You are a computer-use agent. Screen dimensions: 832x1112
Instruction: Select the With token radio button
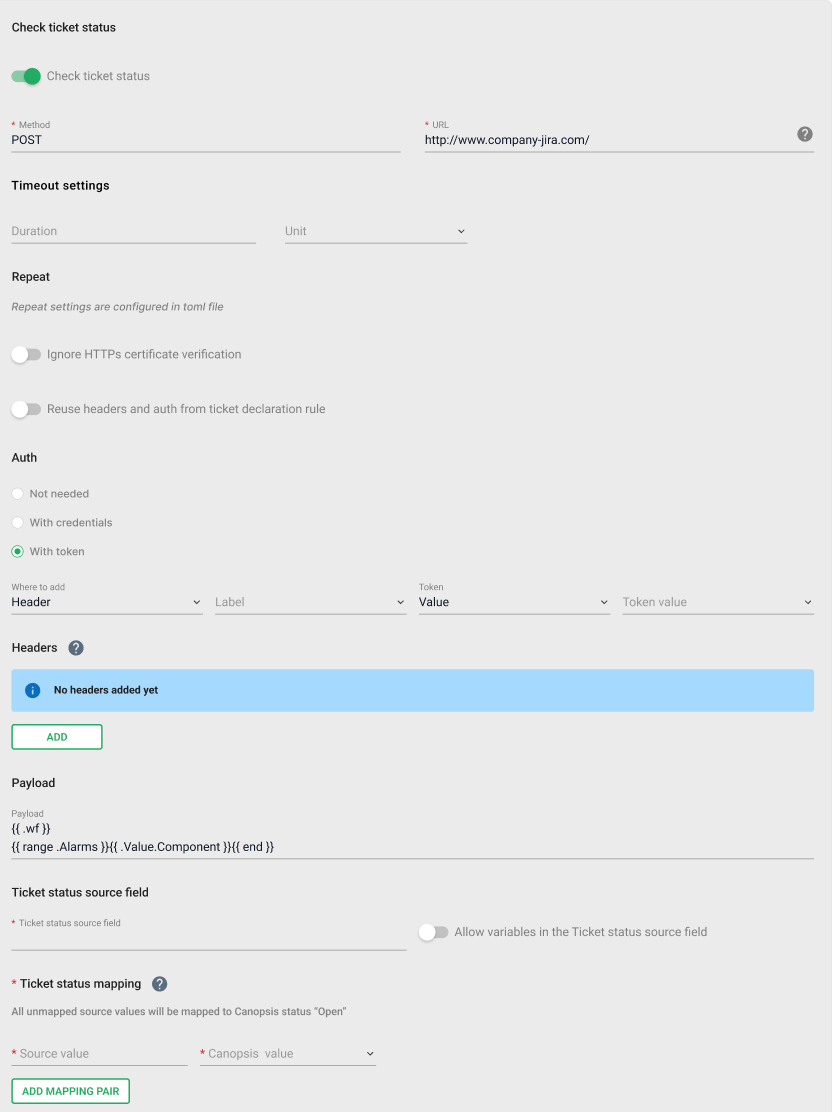click(16, 551)
